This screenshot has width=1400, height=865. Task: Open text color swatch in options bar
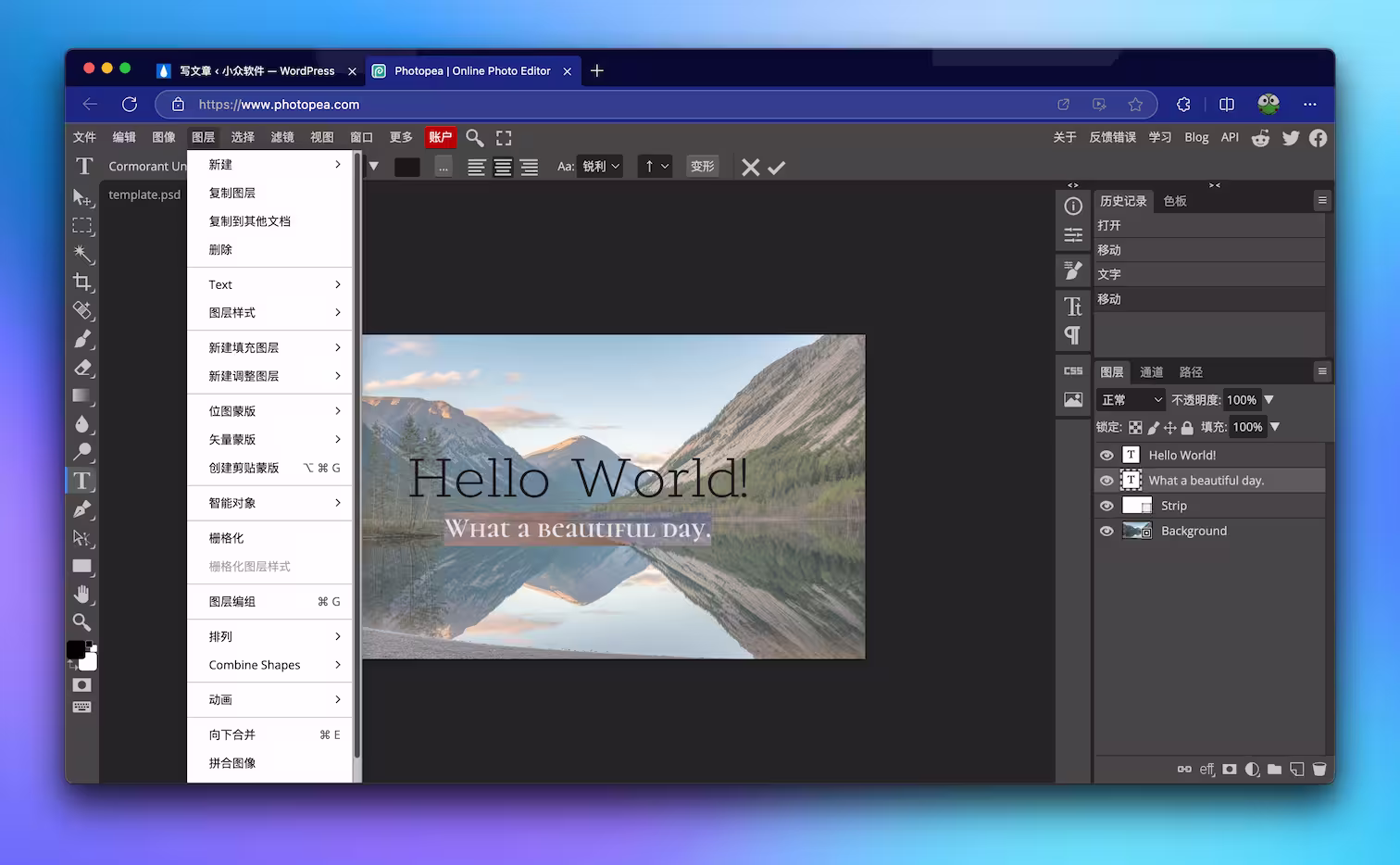(407, 168)
